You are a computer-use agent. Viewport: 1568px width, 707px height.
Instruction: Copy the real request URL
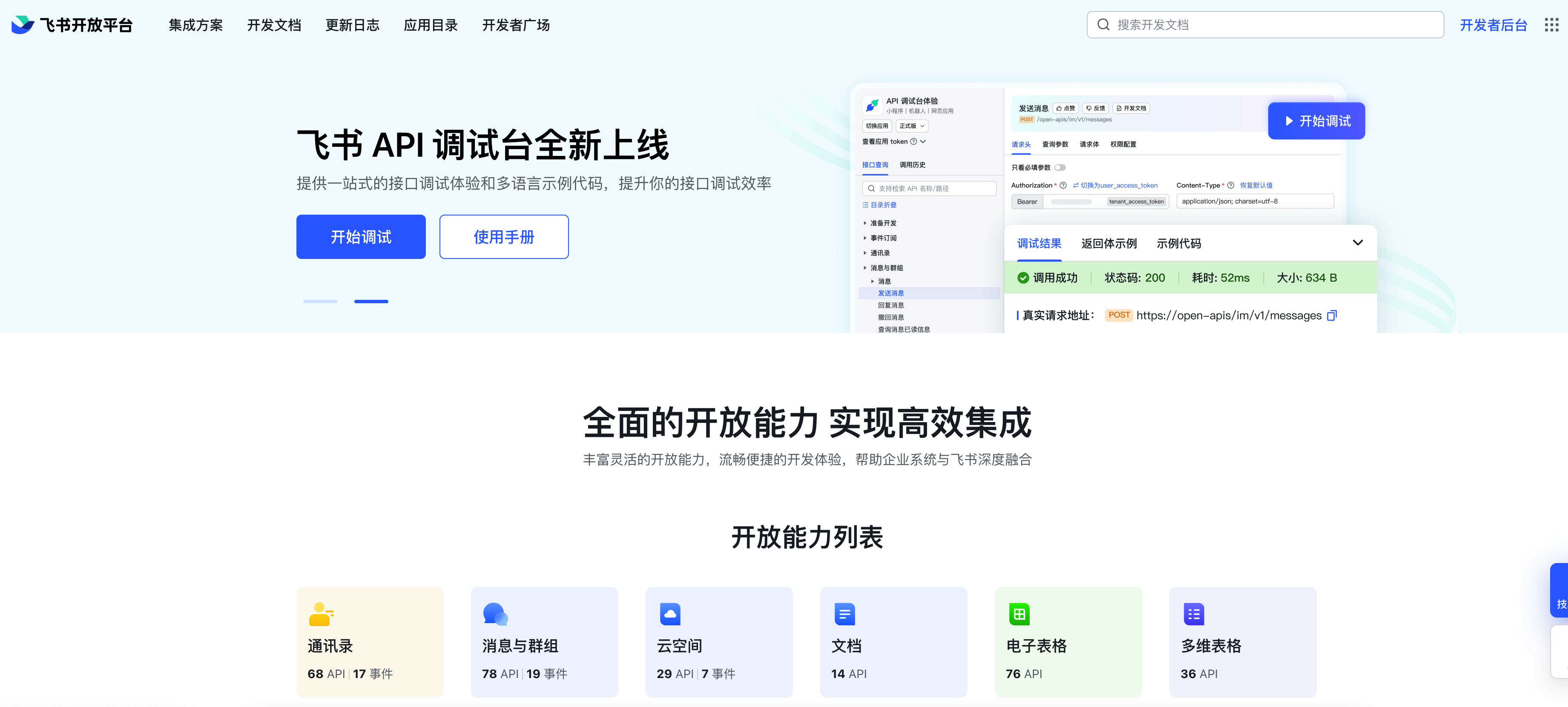pyautogui.click(x=1331, y=316)
